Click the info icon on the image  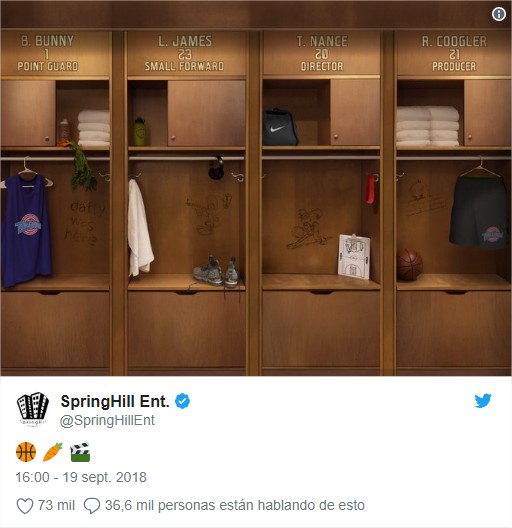click(x=499, y=14)
